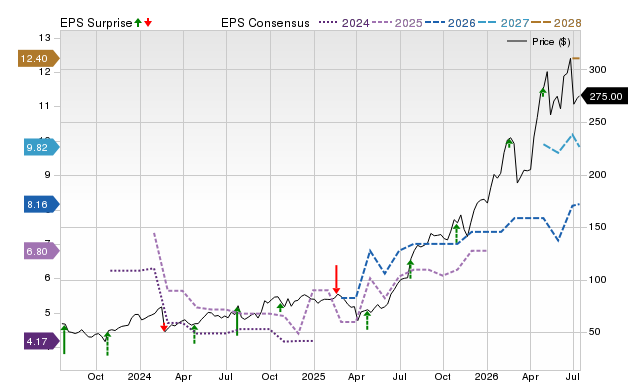Viewport: 640px width, 382px height.
Task: Toggle the 2028 consensus legend entry
Action: point(556,23)
